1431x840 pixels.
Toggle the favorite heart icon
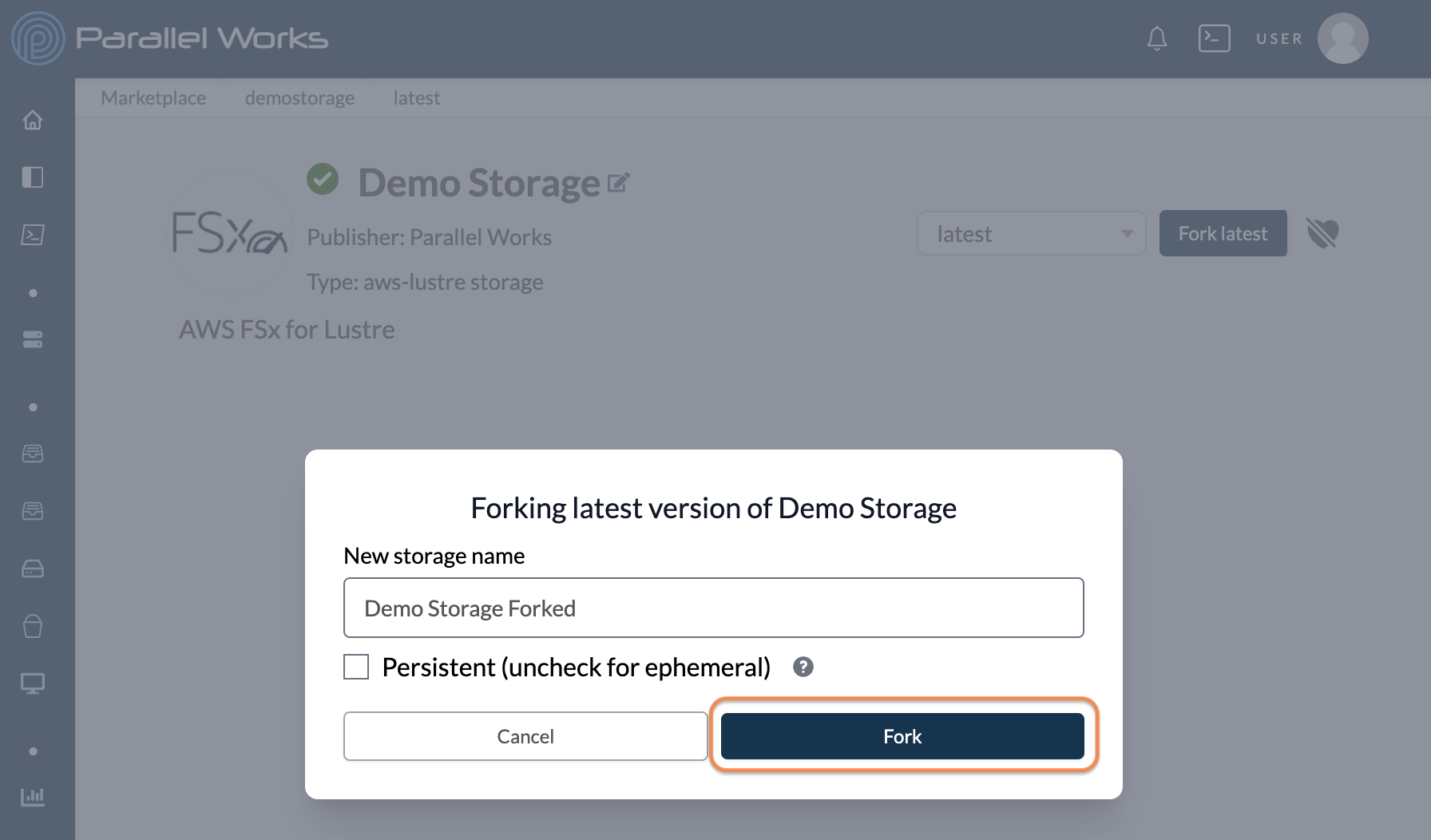click(1322, 233)
